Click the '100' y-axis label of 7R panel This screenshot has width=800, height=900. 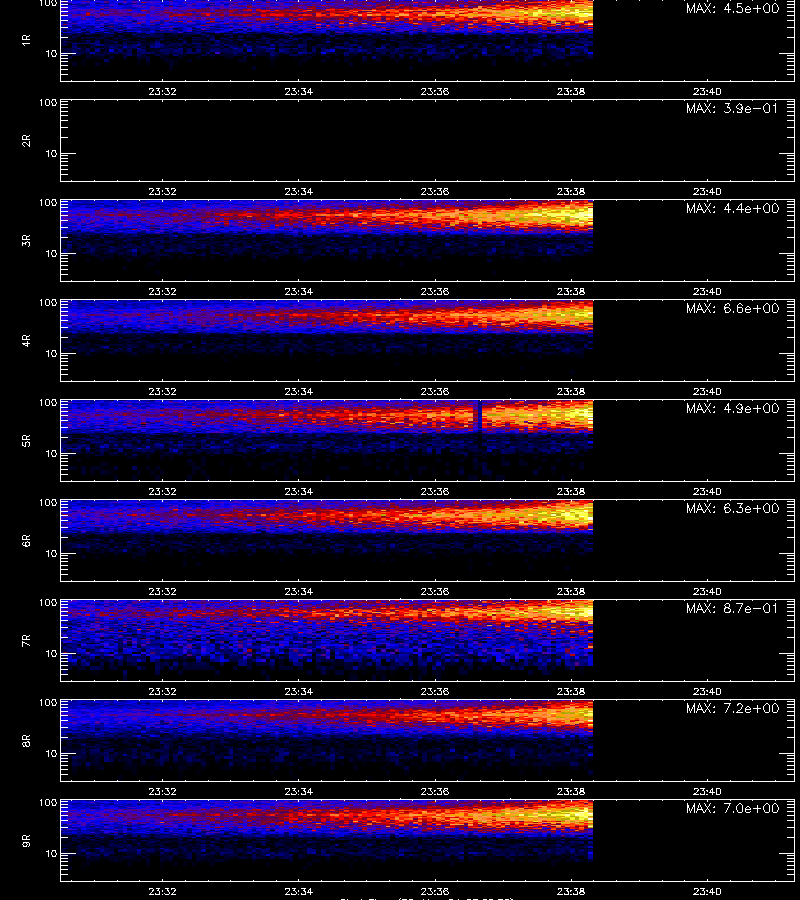(48, 603)
